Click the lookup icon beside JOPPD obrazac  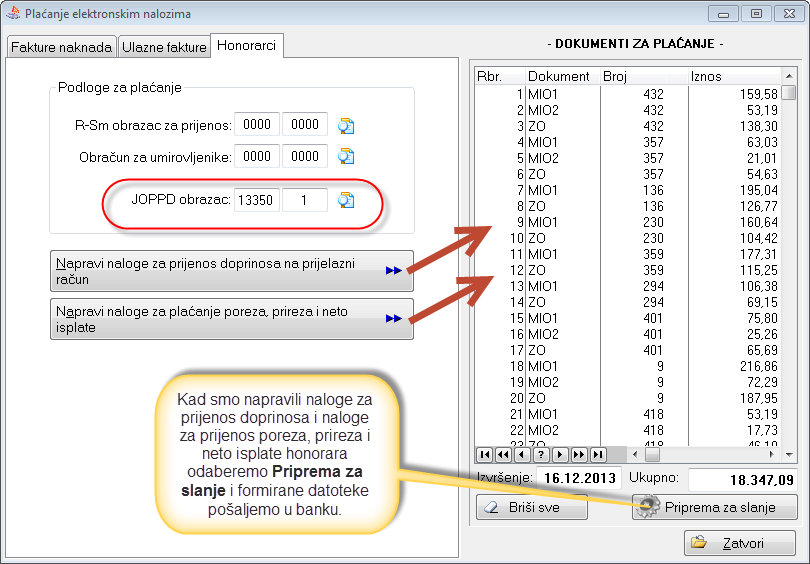pos(346,200)
